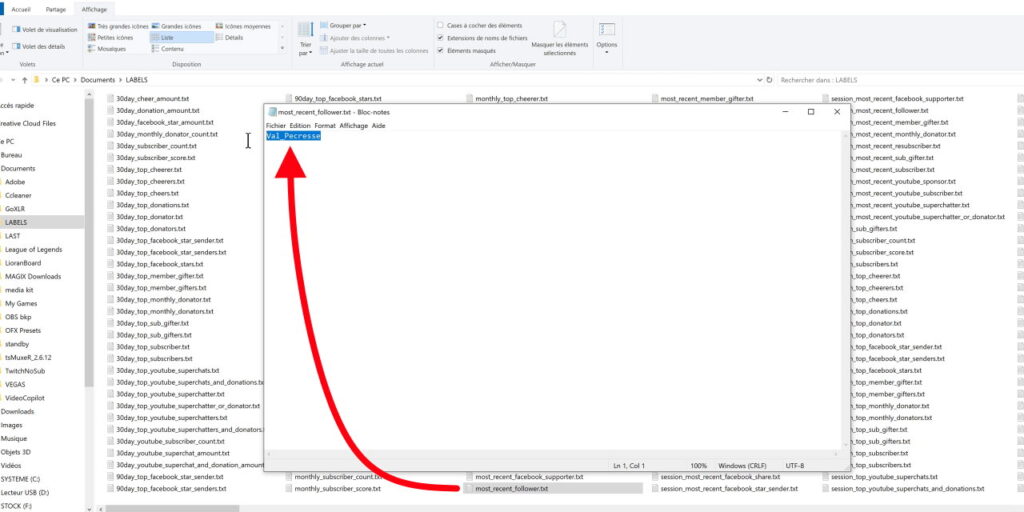Uncheck the Éléments masqués checkbox

[x=441, y=50]
